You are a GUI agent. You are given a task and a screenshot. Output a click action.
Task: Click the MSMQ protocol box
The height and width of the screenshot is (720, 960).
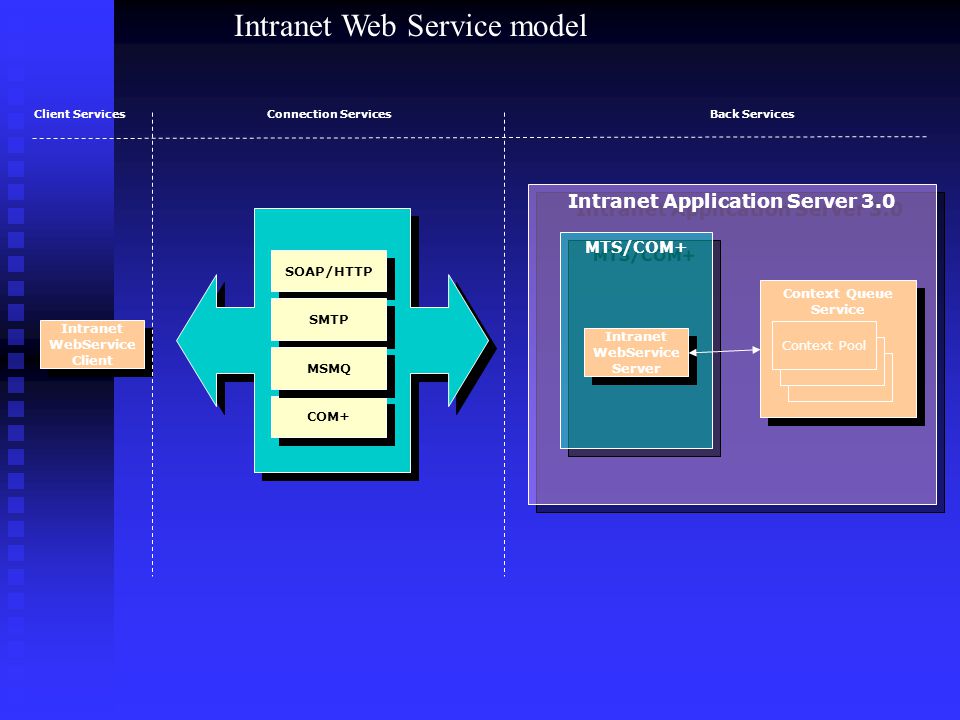coord(329,369)
